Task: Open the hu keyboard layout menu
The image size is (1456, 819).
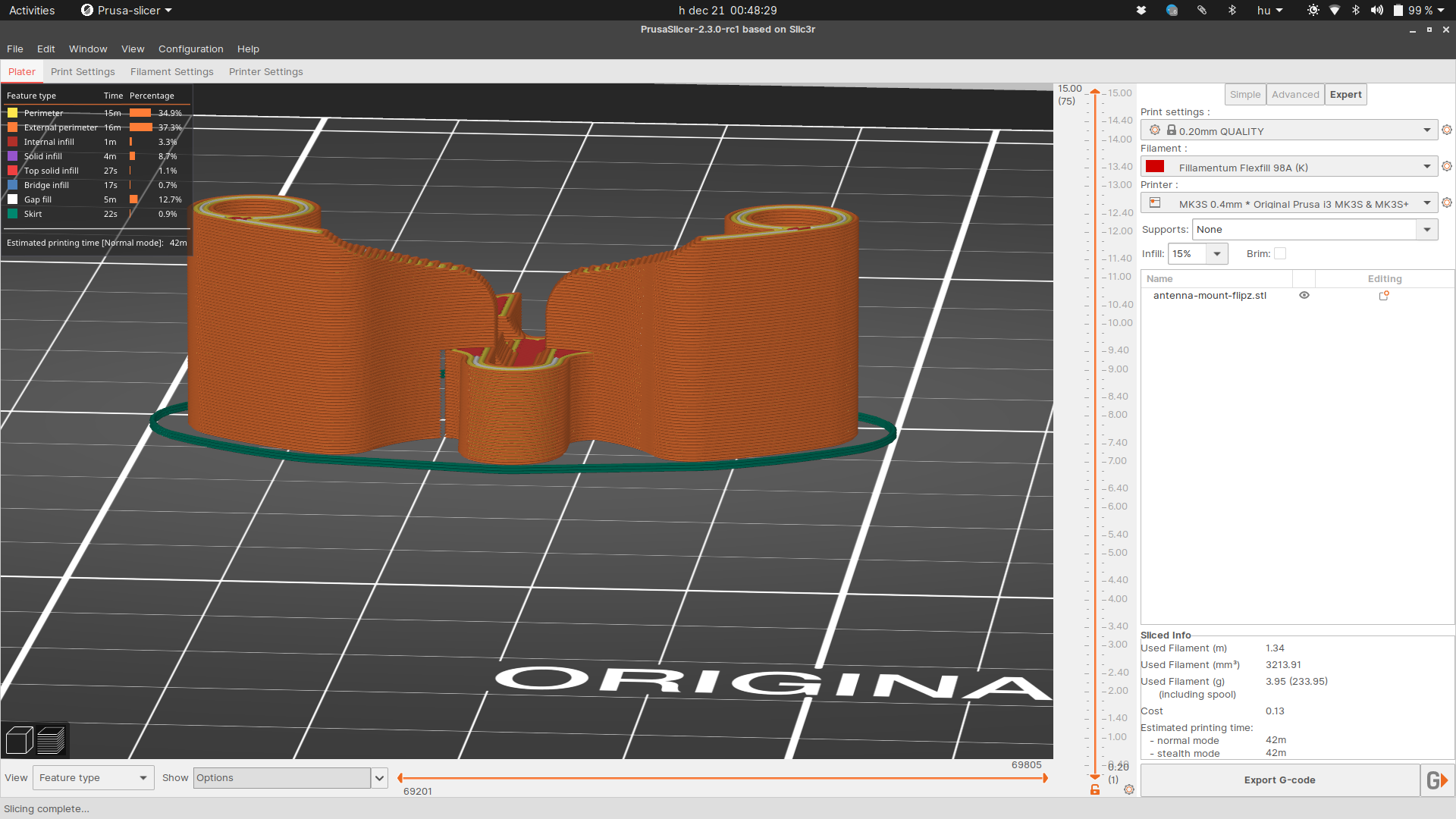Action: pos(1269,11)
